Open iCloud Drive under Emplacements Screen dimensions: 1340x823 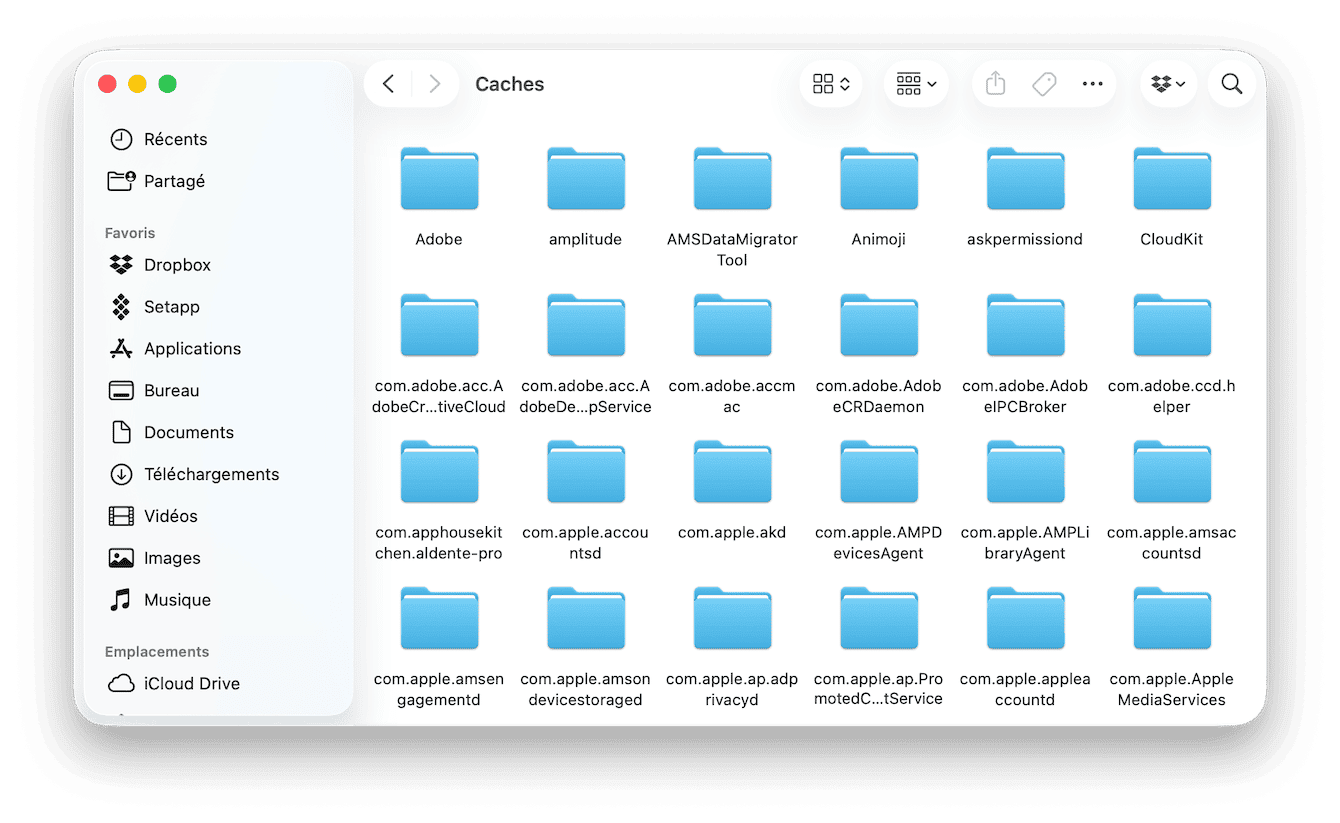pyautogui.click(x=191, y=683)
